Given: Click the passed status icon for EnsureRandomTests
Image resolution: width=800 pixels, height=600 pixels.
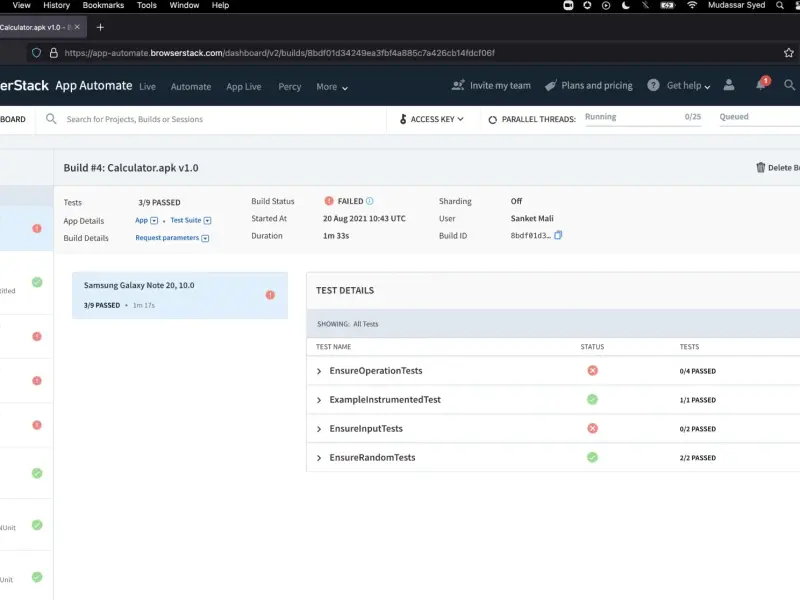Looking at the screenshot, I should (592, 457).
